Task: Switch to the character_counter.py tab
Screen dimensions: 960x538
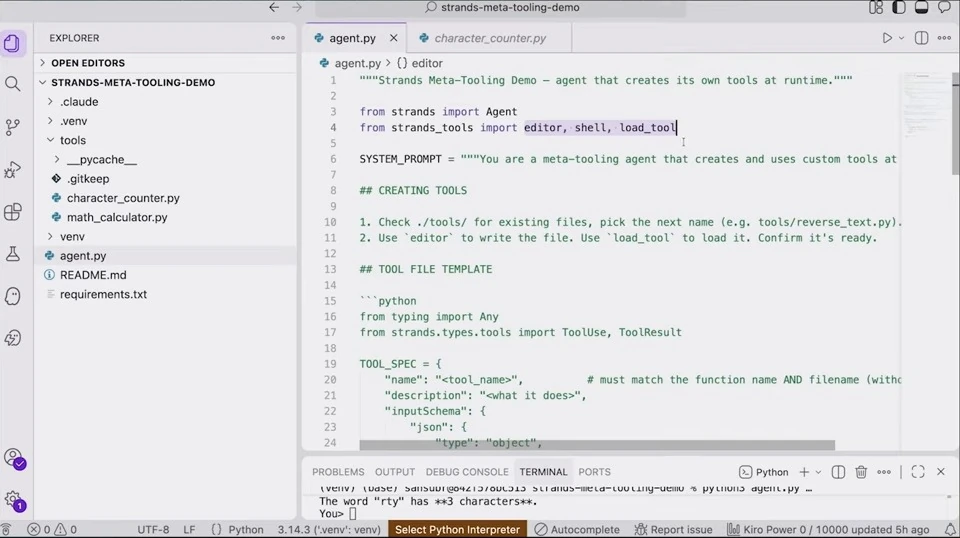Action: coord(490,38)
